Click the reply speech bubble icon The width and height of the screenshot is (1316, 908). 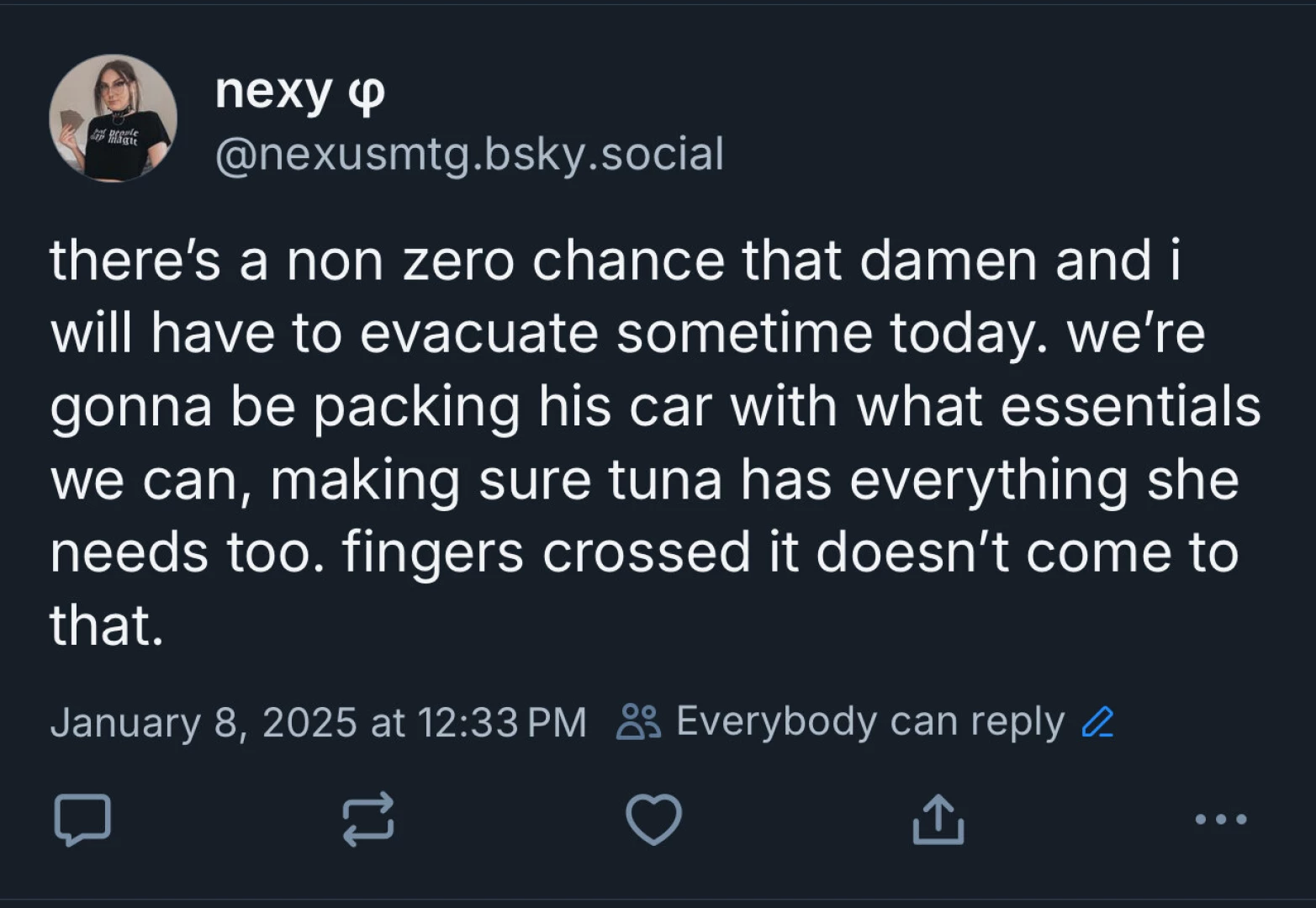tap(82, 818)
